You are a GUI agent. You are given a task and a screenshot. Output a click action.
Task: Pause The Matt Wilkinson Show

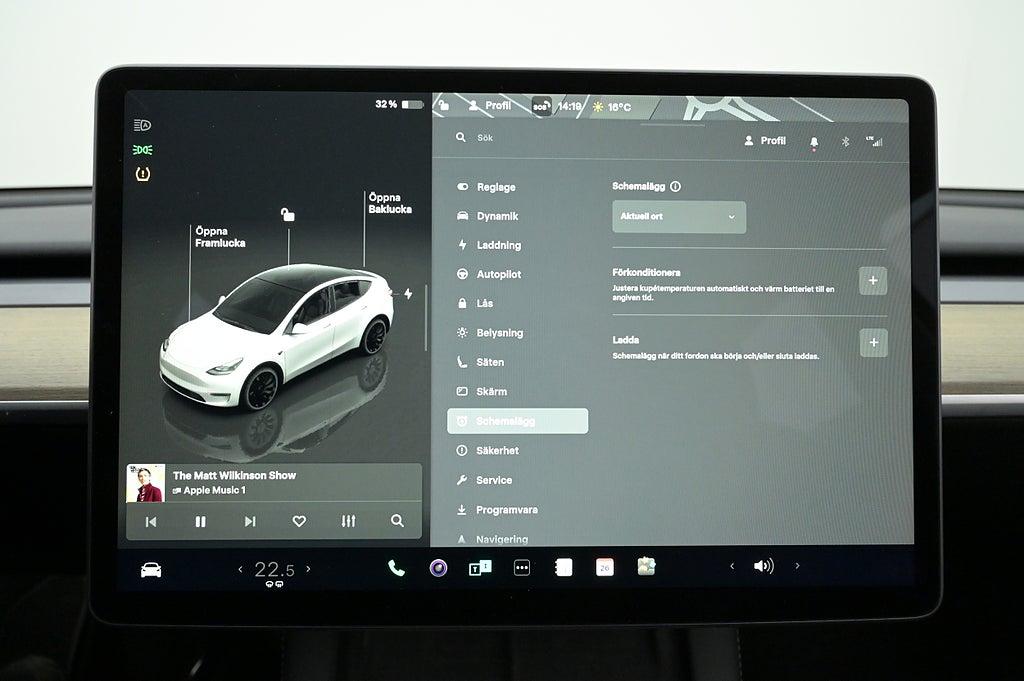pos(200,521)
